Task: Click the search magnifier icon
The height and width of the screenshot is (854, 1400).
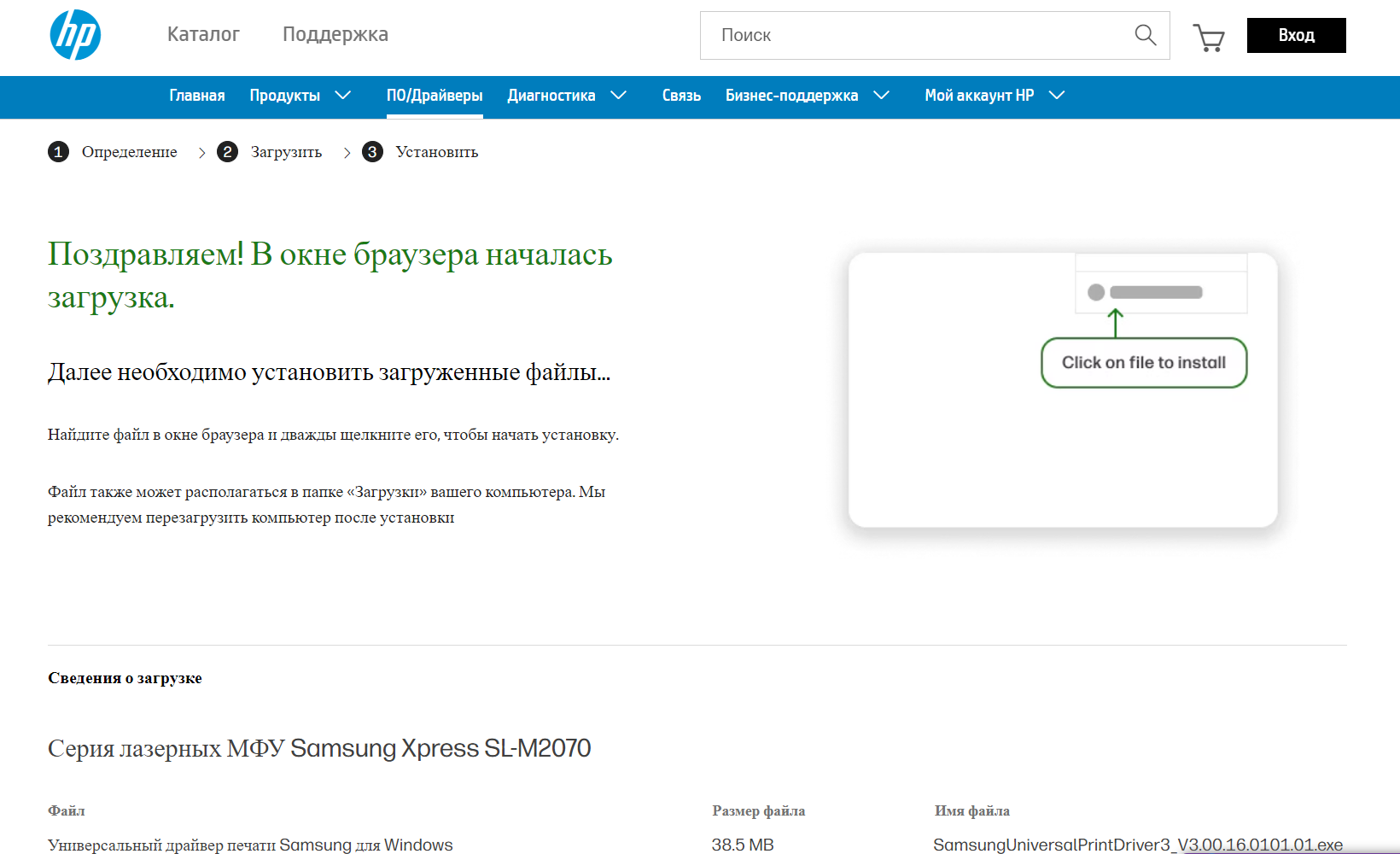Action: (x=1146, y=35)
